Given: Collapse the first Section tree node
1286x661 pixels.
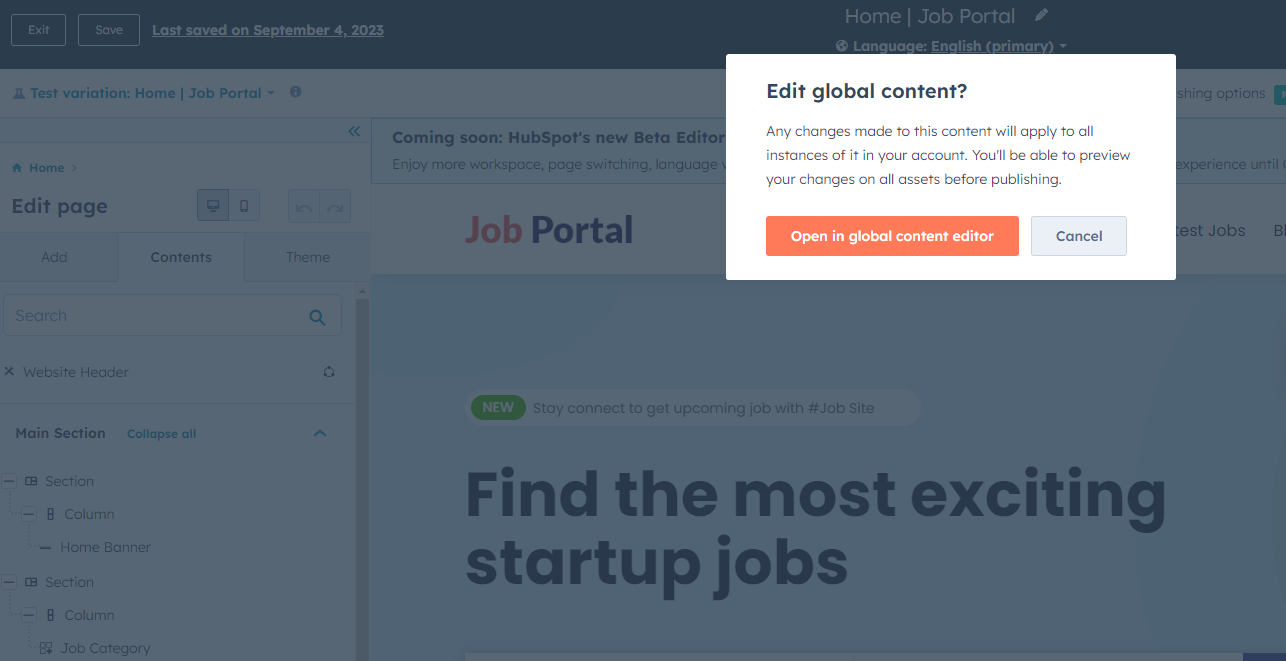Looking at the screenshot, I should coord(9,481).
